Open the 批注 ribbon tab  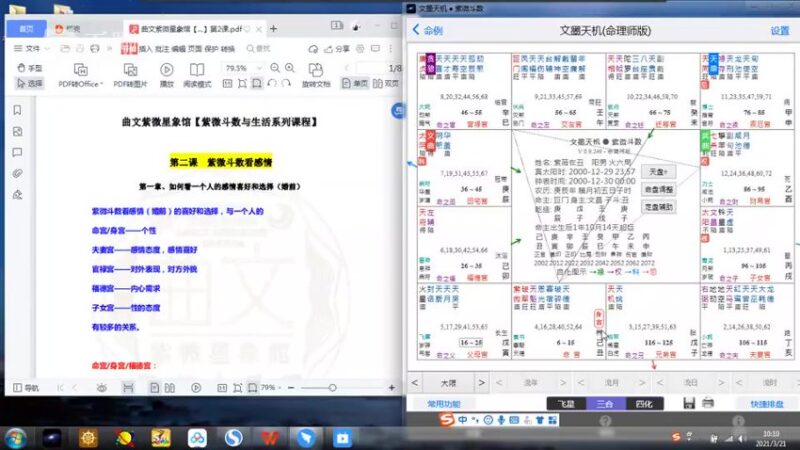pyautogui.click(x=162, y=49)
